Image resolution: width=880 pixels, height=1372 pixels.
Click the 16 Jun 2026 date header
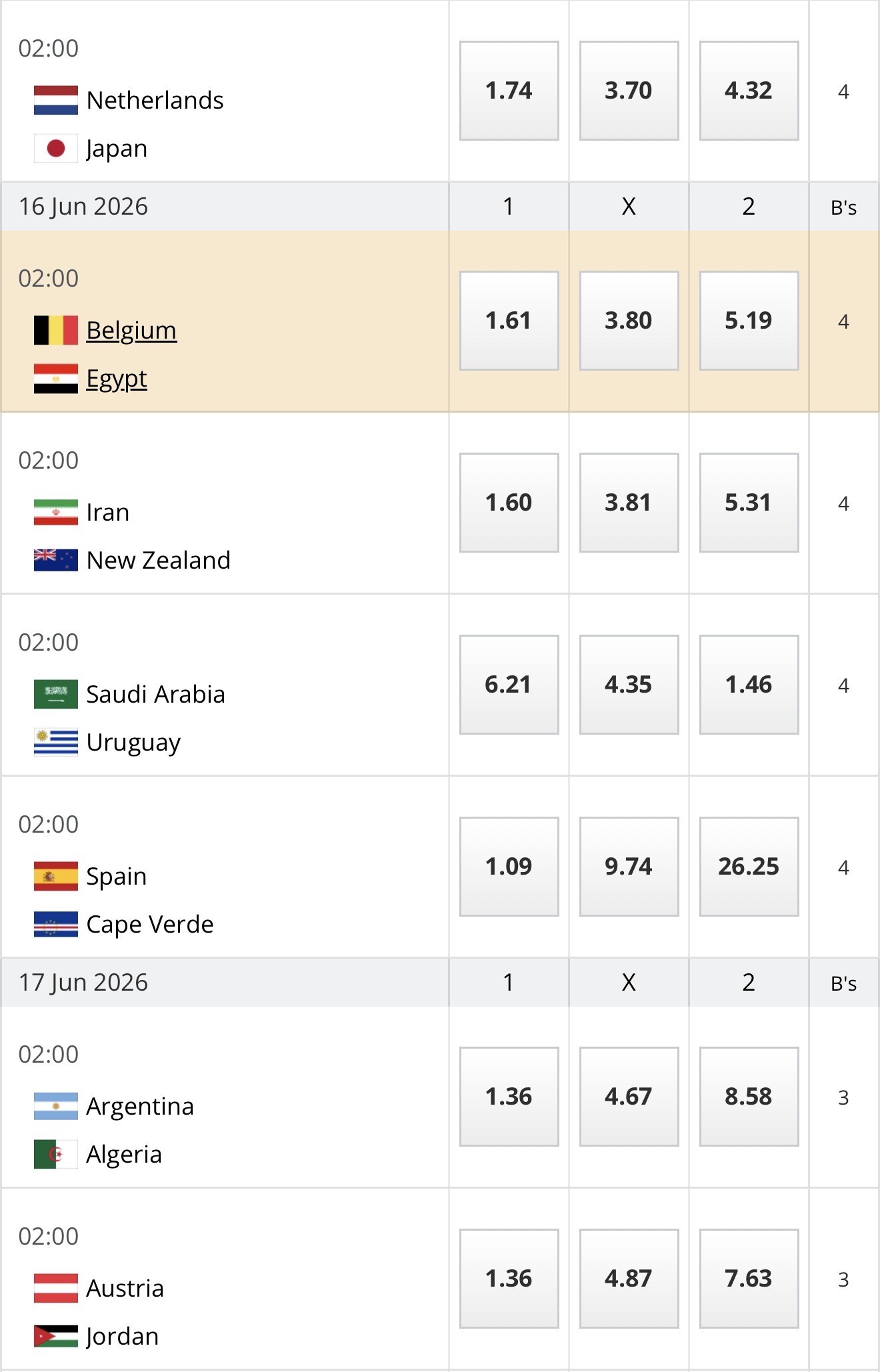(x=83, y=207)
